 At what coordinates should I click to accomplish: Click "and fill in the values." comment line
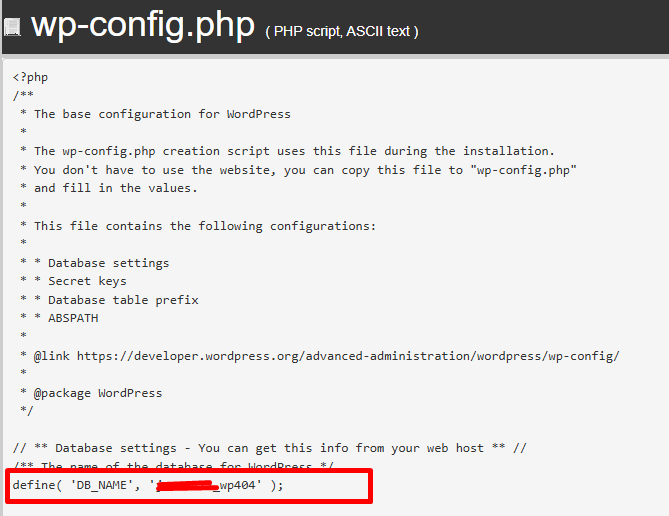115,188
